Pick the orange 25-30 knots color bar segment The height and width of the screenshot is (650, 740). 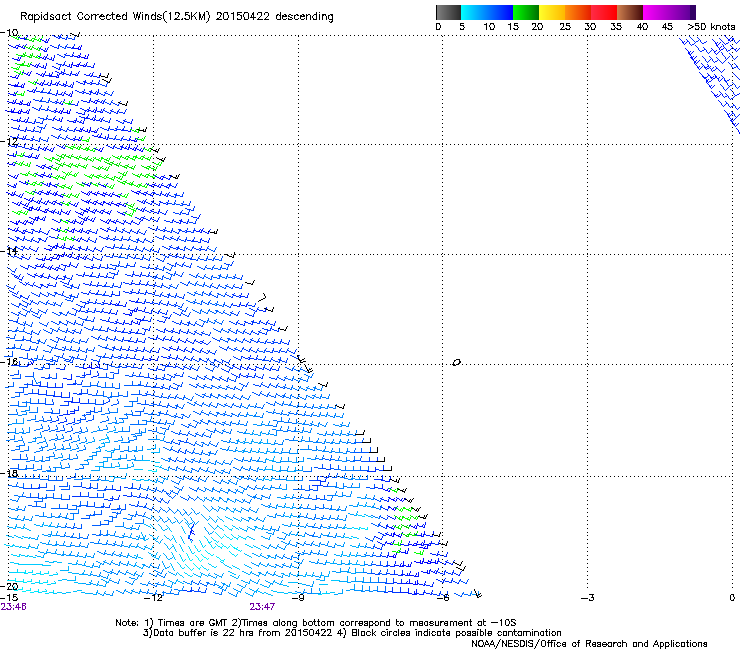coord(578,12)
